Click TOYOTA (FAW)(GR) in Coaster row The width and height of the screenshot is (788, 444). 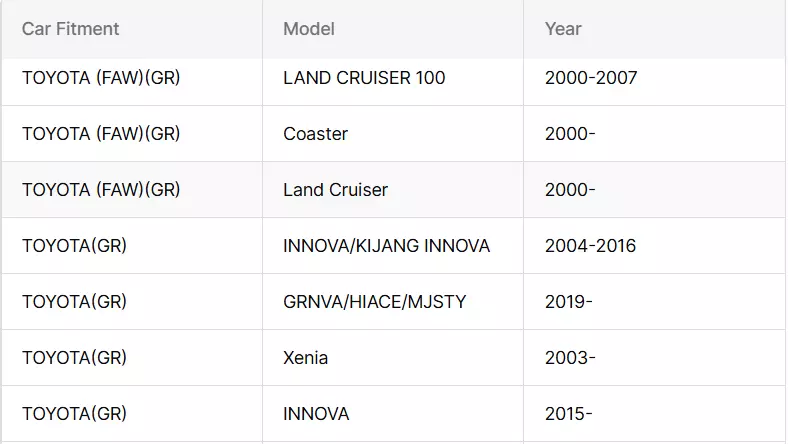click(101, 134)
